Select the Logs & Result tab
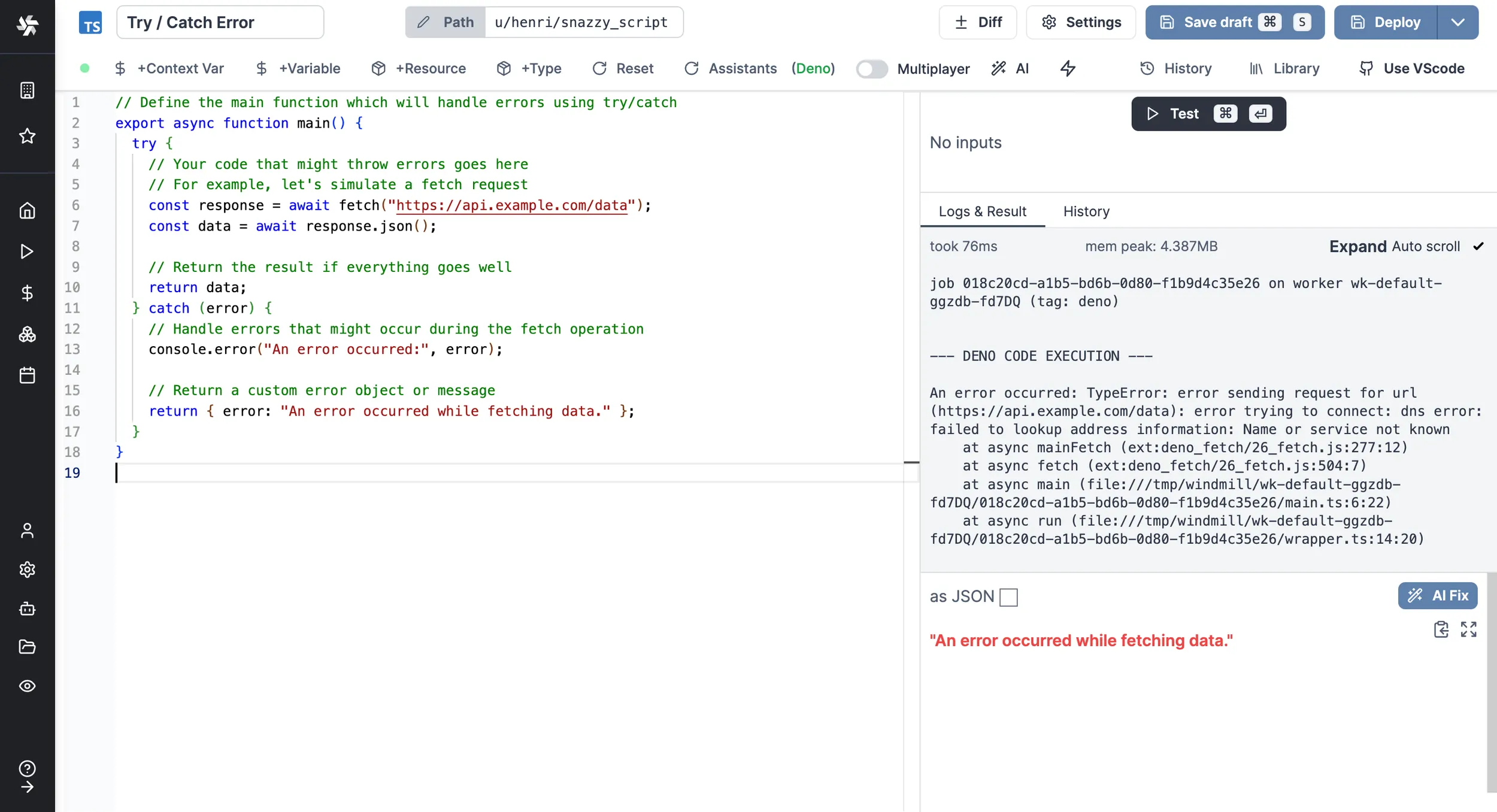Screen dimensions: 1497x812 (982, 211)
